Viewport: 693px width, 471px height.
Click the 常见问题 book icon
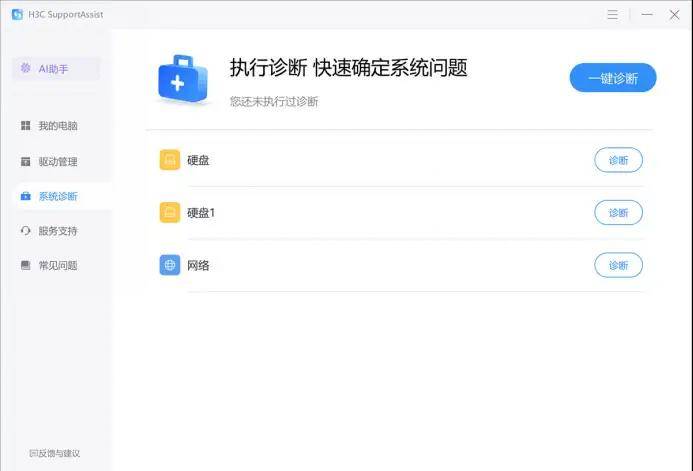[26, 266]
